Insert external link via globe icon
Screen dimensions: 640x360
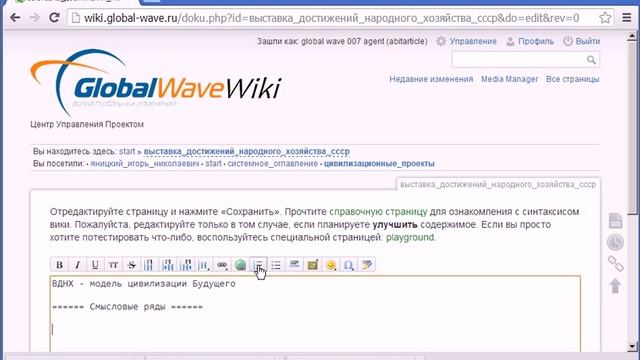click(240, 265)
